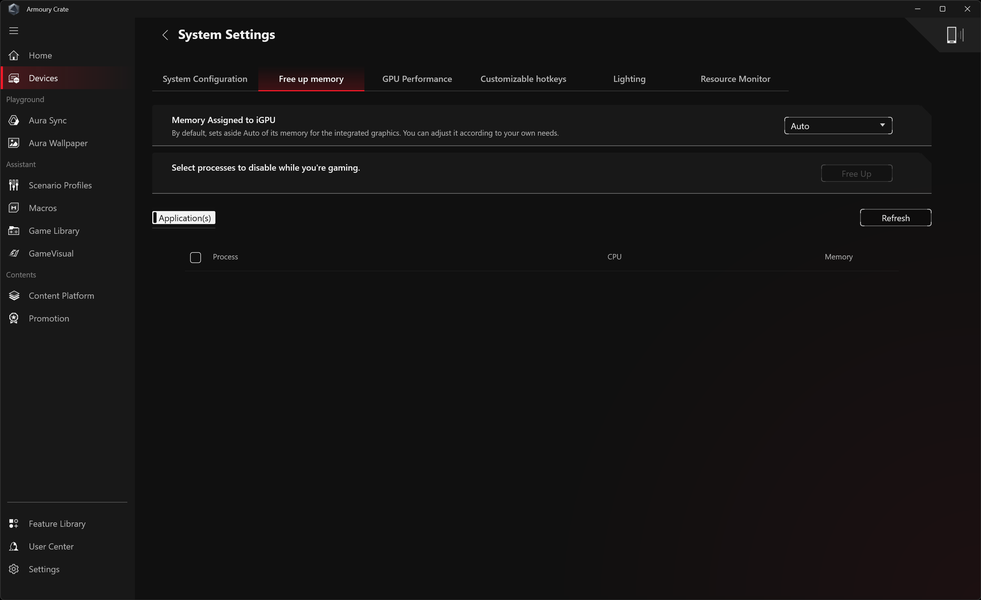Viewport: 981px width, 600px height.
Task: Click the device icon in top-right corner
Action: (953, 35)
